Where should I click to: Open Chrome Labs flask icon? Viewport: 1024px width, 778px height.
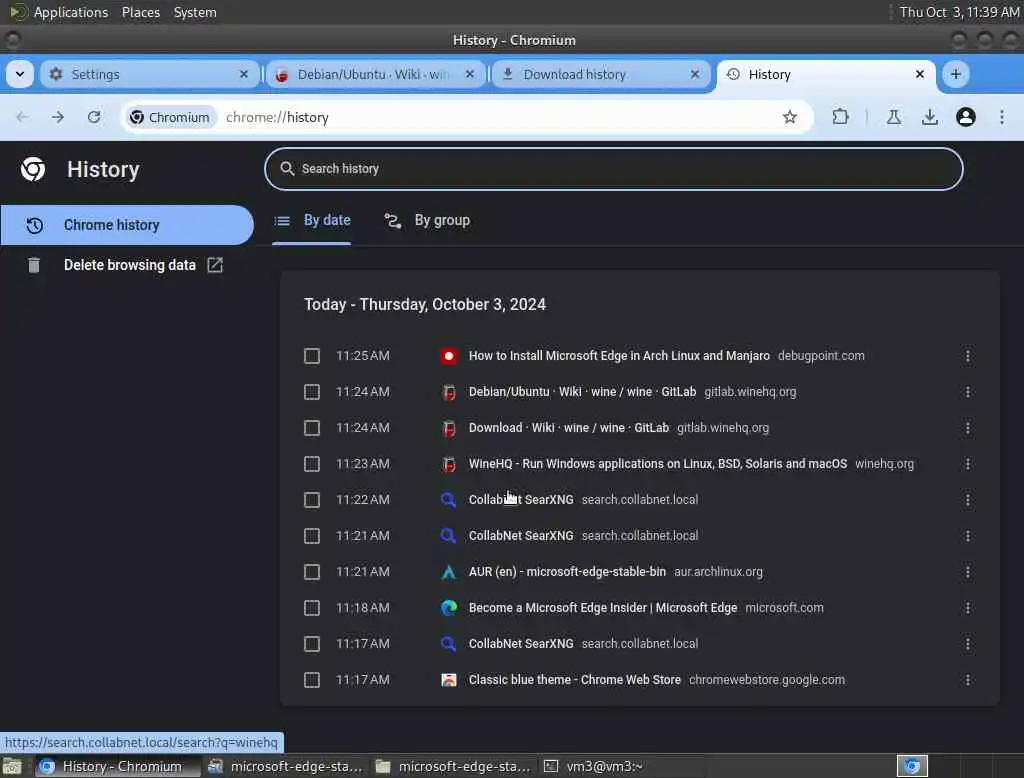pyautogui.click(x=893, y=117)
